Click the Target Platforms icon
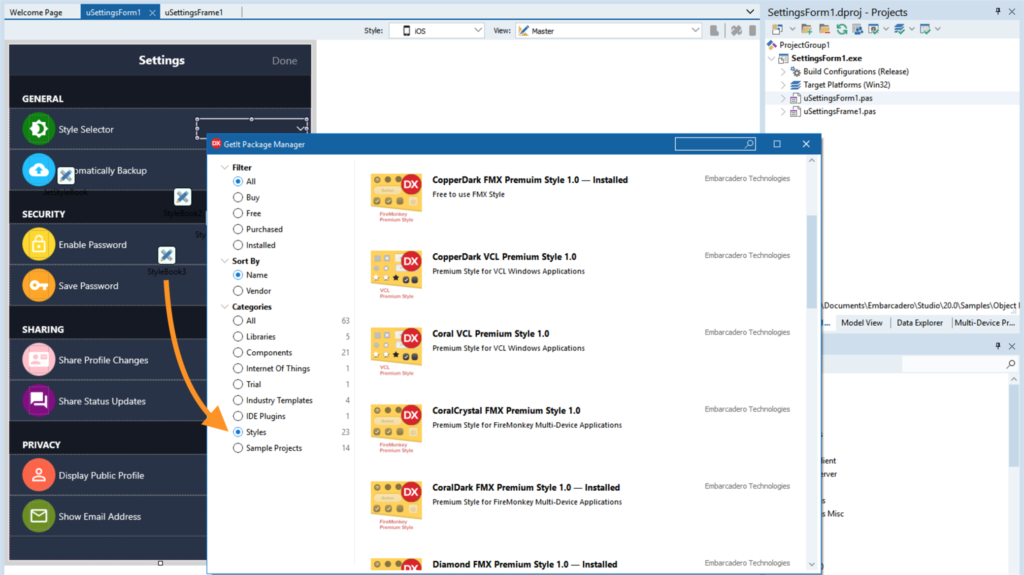The image size is (1024, 575). 795,85
